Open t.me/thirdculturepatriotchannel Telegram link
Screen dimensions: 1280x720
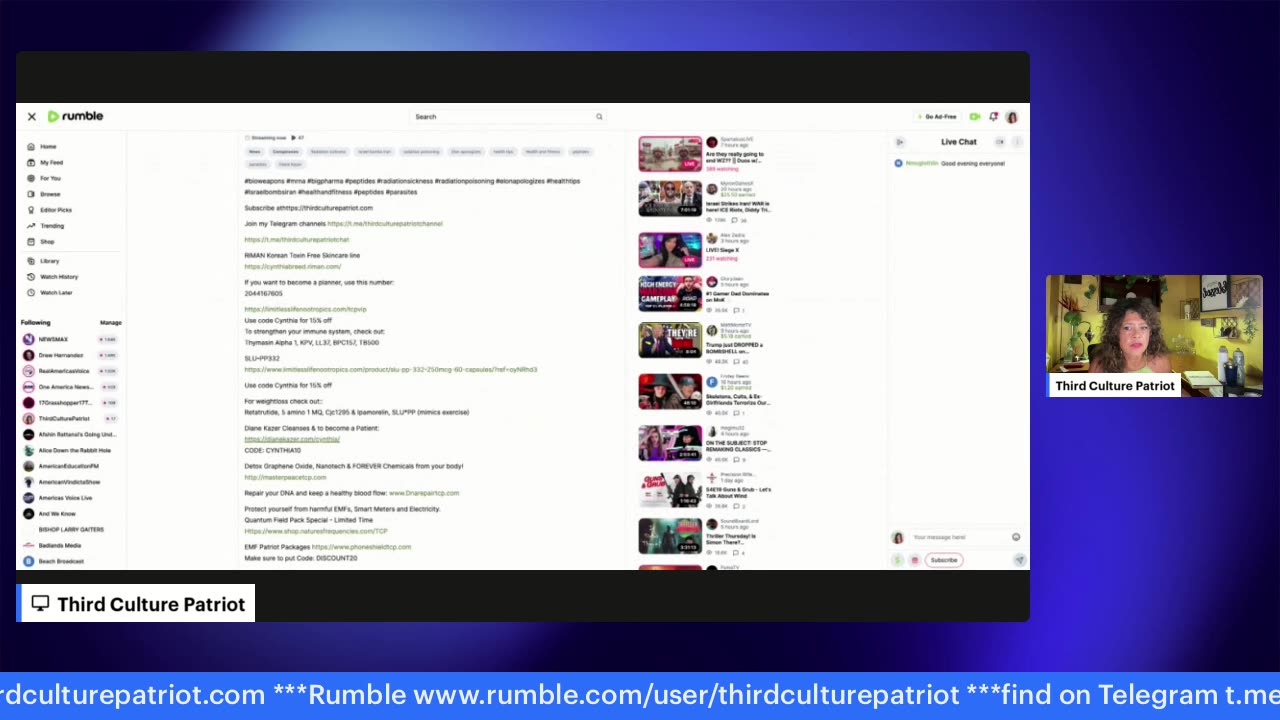click(385, 224)
